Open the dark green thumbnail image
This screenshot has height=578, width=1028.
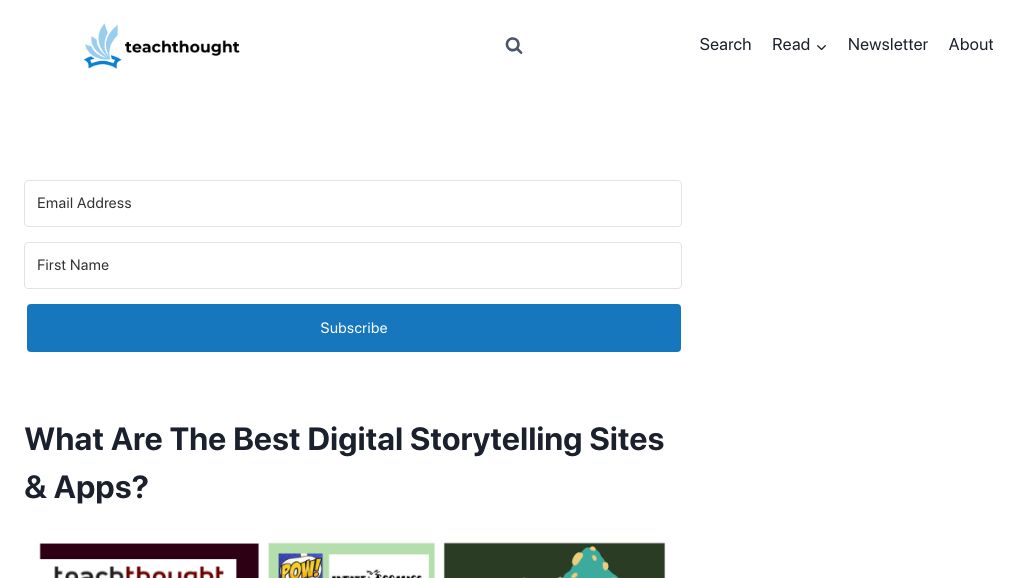[555, 560]
